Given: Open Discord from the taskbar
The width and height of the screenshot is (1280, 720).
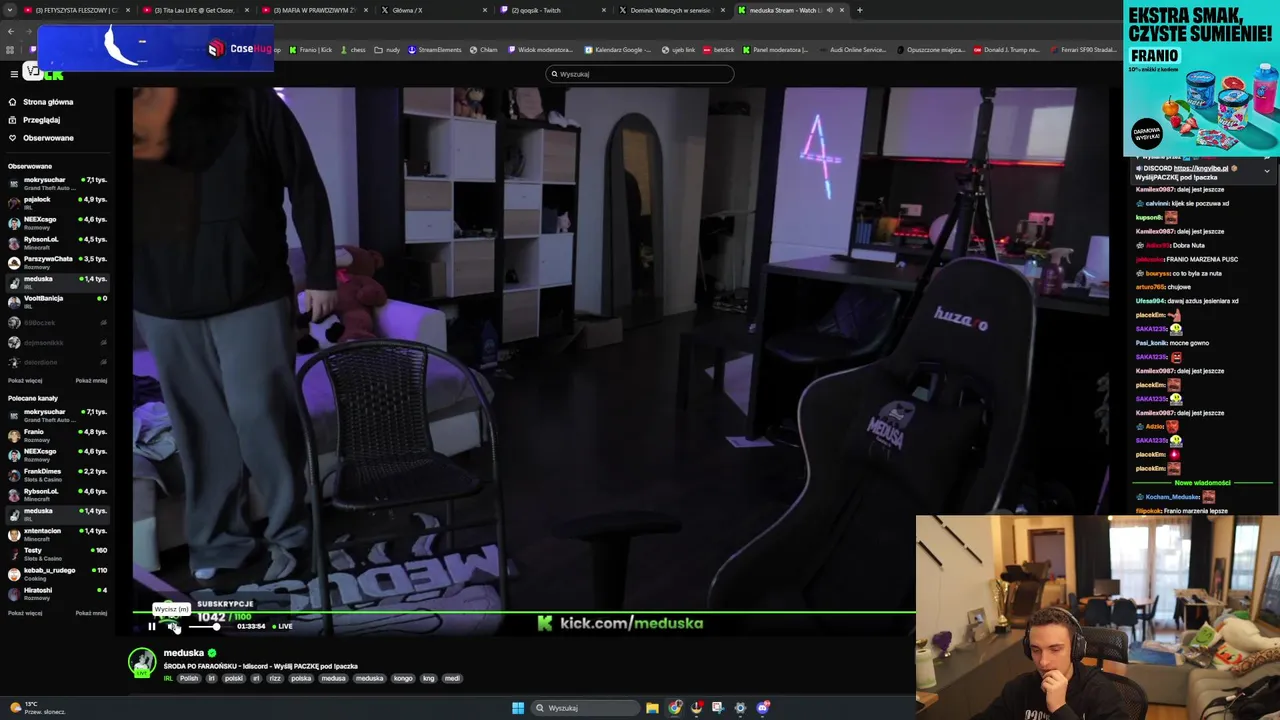Looking at the screenshot, I should pos(763,708).
